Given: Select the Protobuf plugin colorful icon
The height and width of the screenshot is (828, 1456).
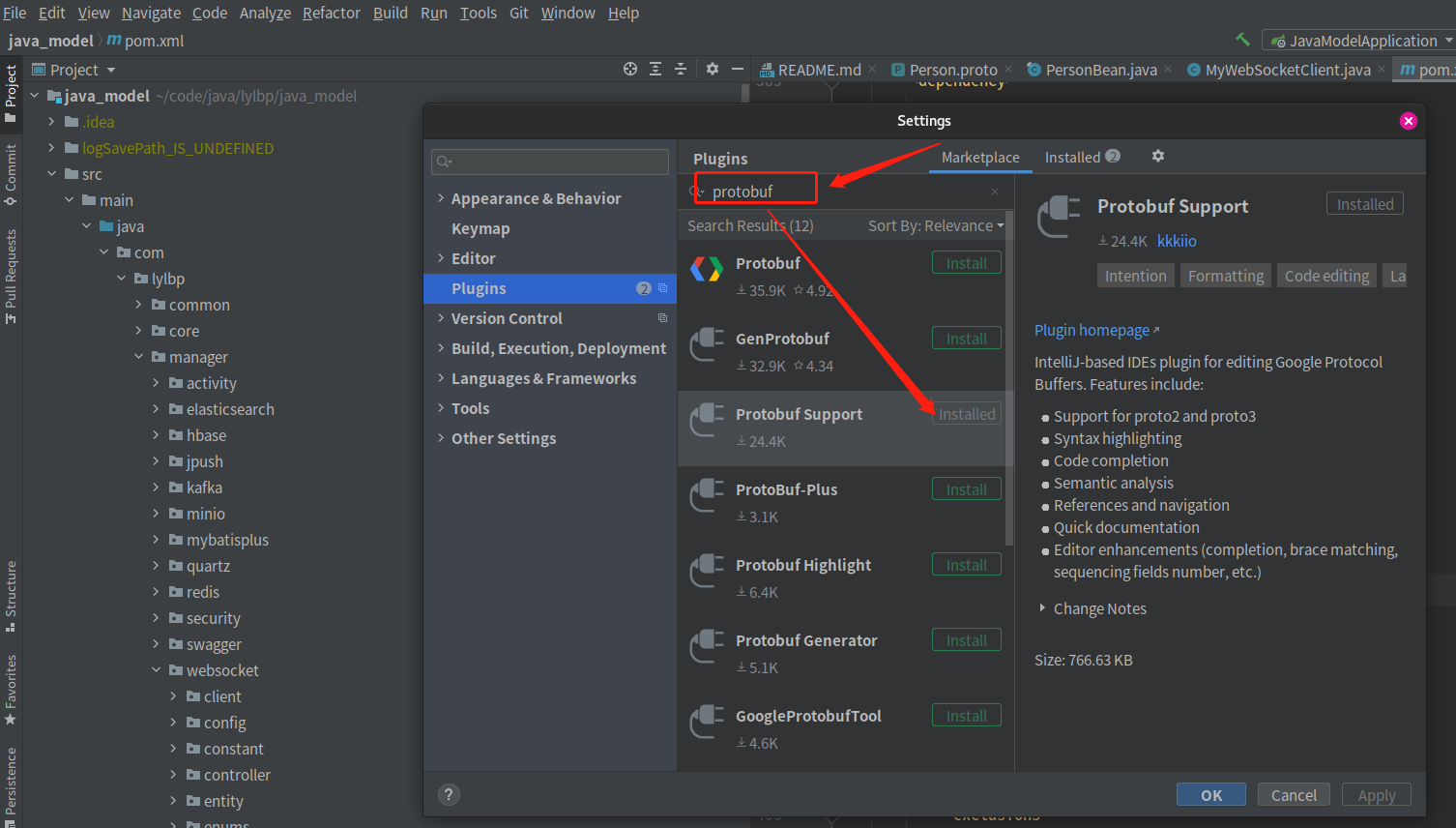Looking at the screenshot, I should click(707, 269).
